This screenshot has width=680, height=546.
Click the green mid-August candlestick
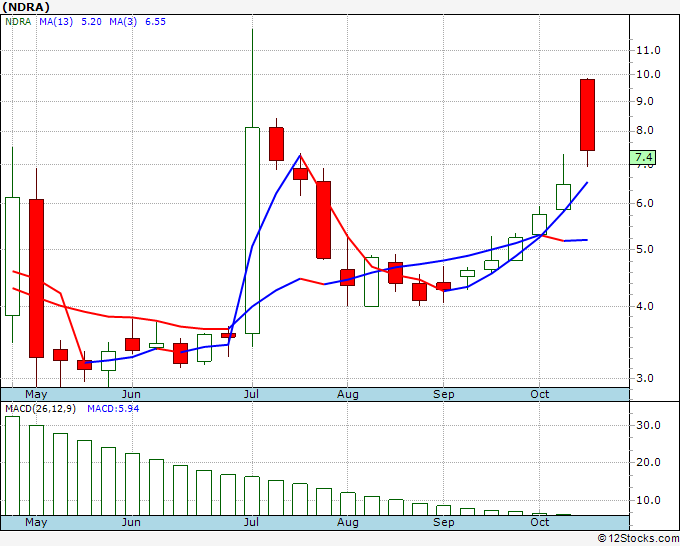click(x=372, y=282)
